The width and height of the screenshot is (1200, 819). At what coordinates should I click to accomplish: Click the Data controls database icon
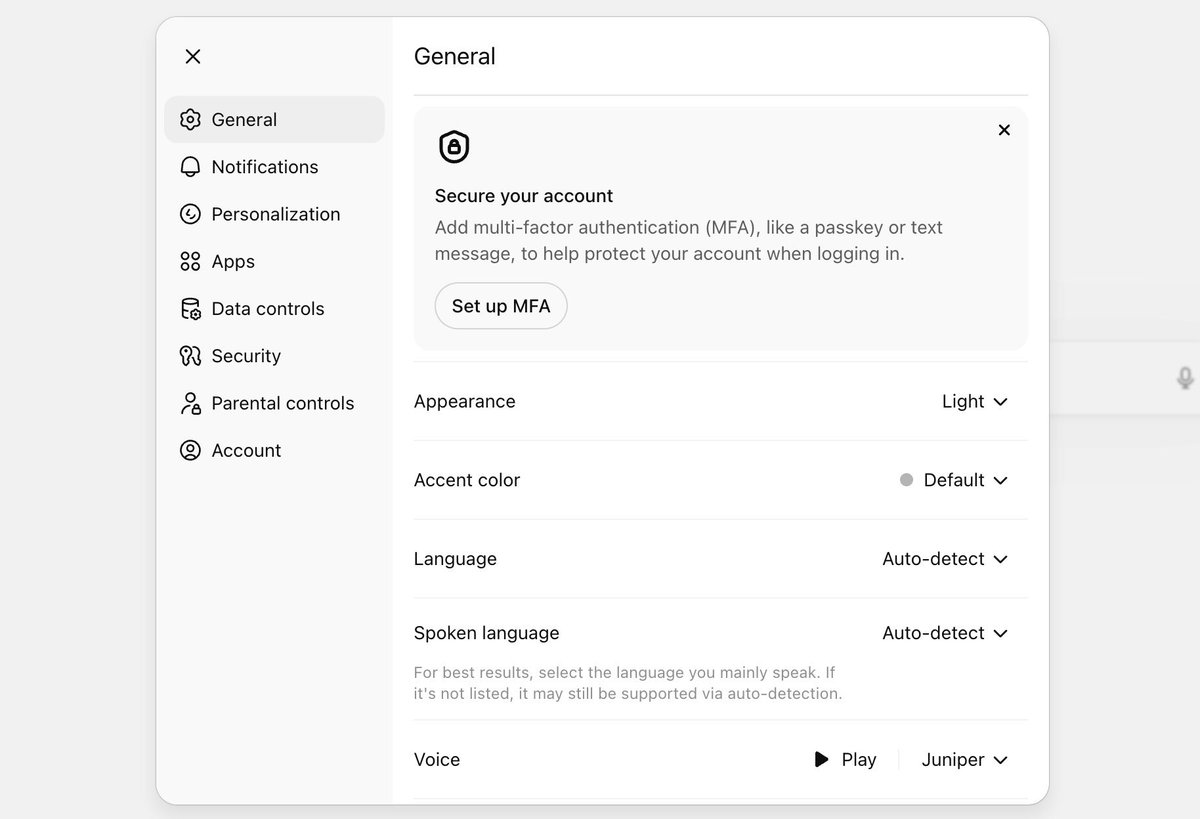[x=190, y=309]
